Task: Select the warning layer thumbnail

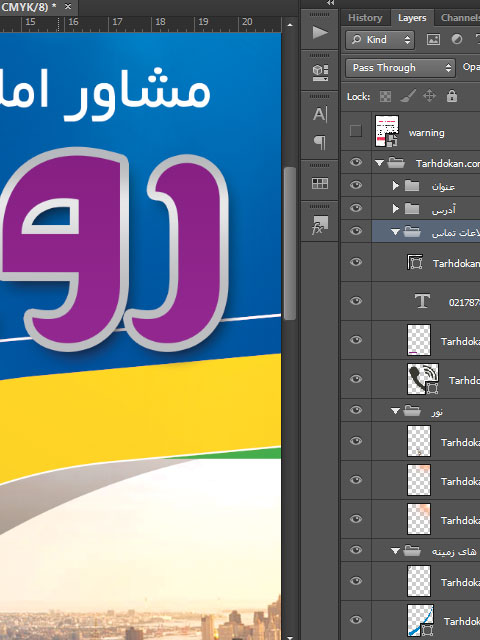Action: click(387, 131)
